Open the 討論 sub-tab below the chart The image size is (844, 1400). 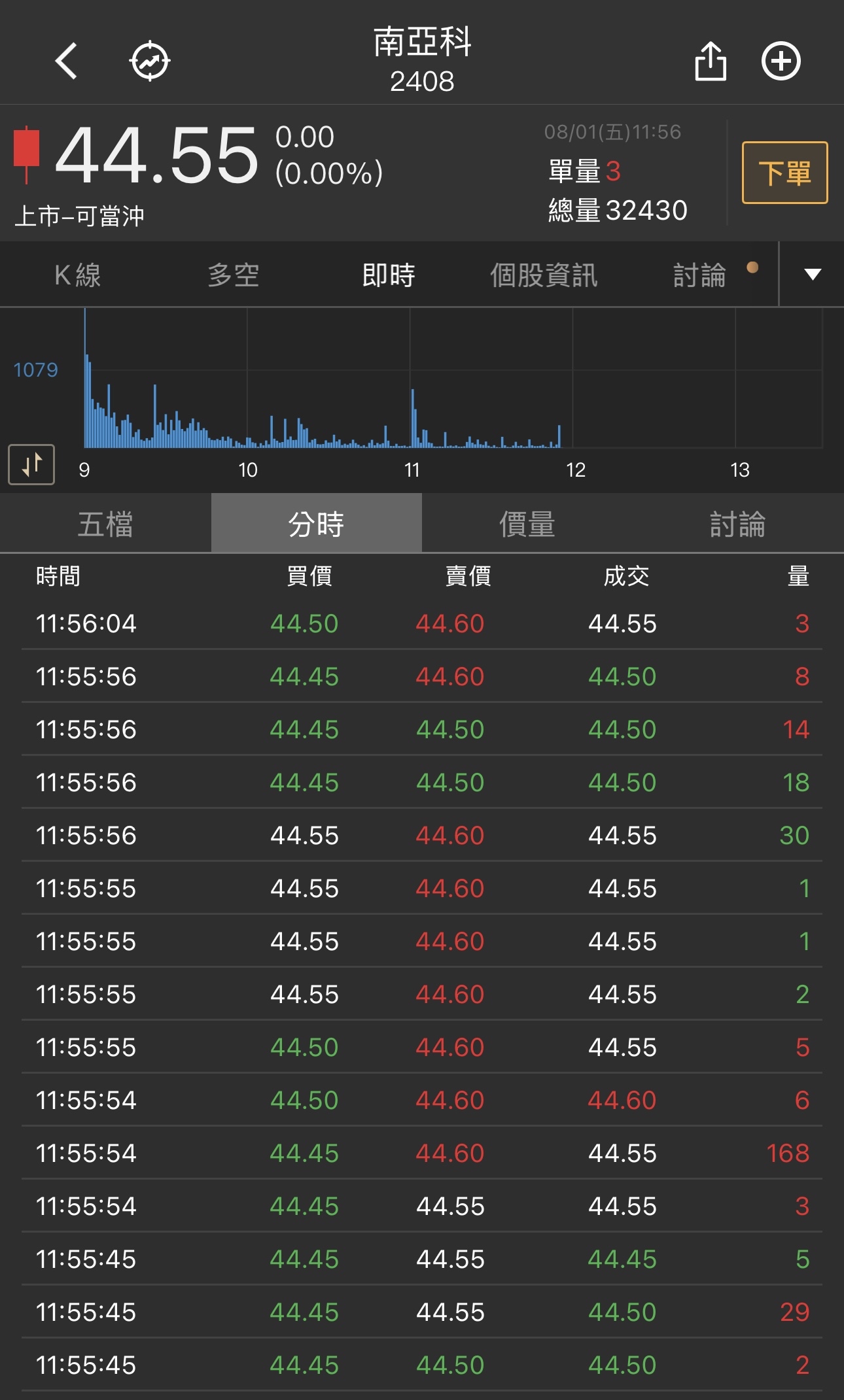pos(738,524)
